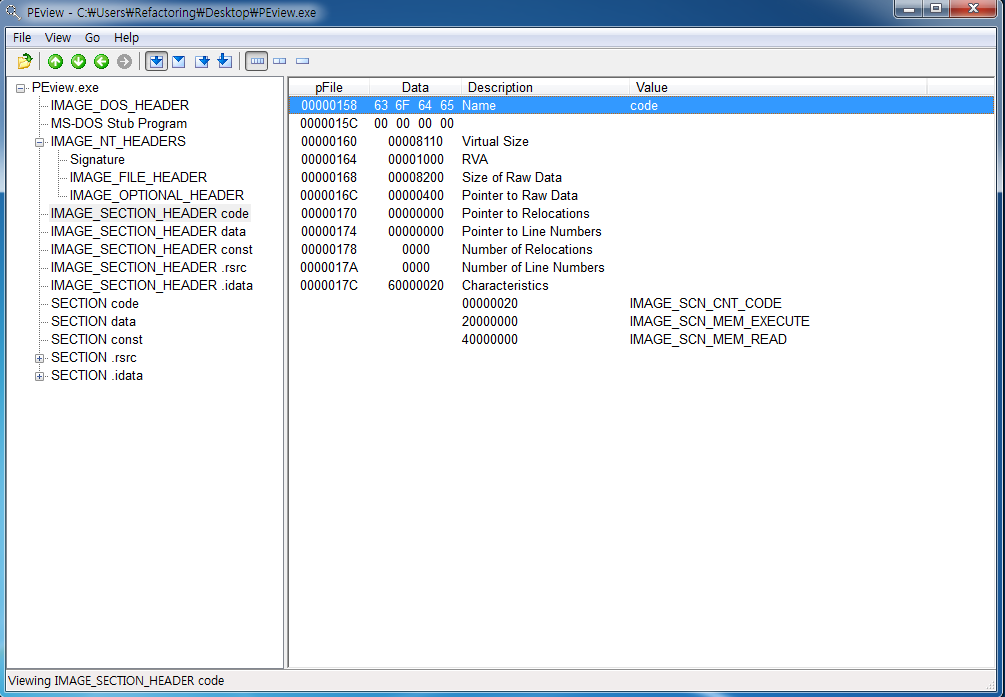Select the four-segment width toolbar icon
This screenshot has width=1005, height=697.
coord(257,62)
